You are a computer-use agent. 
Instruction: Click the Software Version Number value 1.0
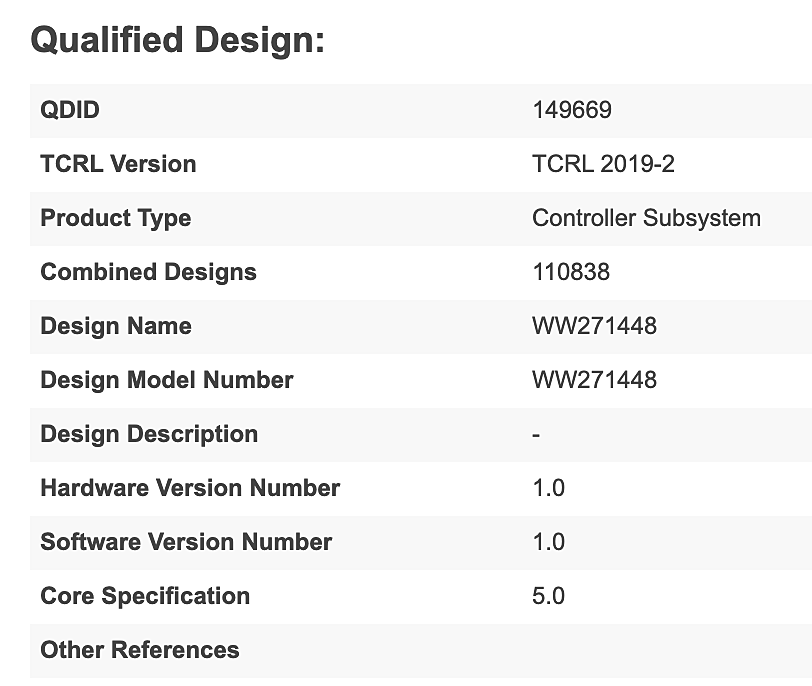(548, 542)
